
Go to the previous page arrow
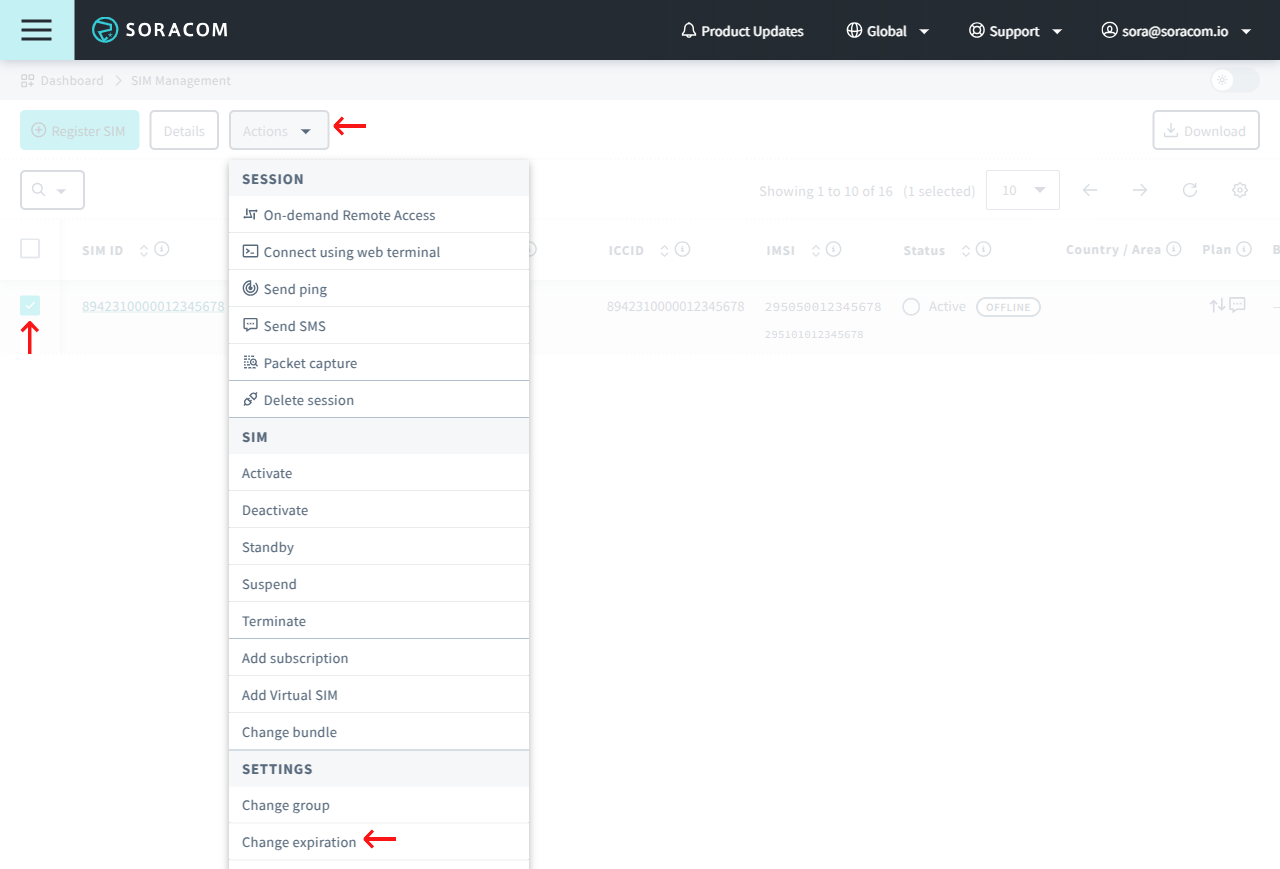(1090, 190)
